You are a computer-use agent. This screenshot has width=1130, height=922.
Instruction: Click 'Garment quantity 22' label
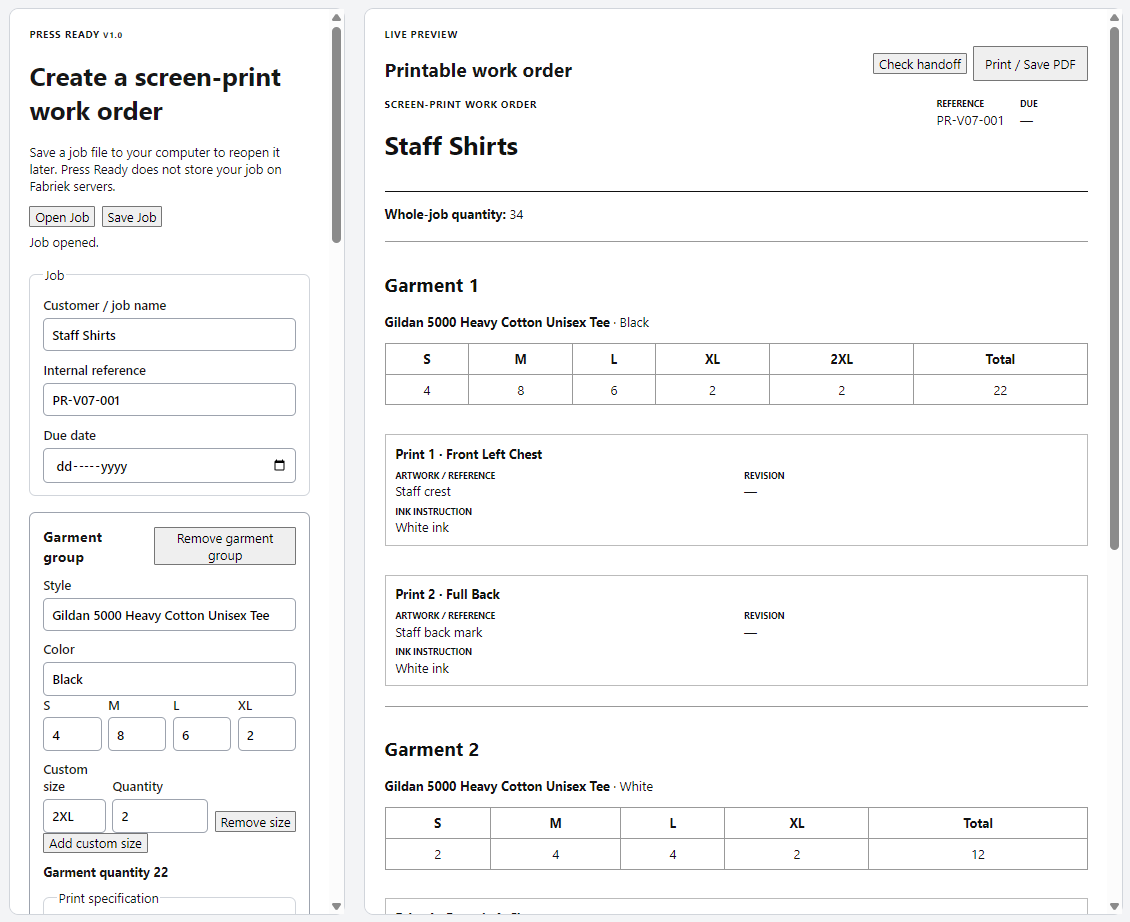coord(105,872)
